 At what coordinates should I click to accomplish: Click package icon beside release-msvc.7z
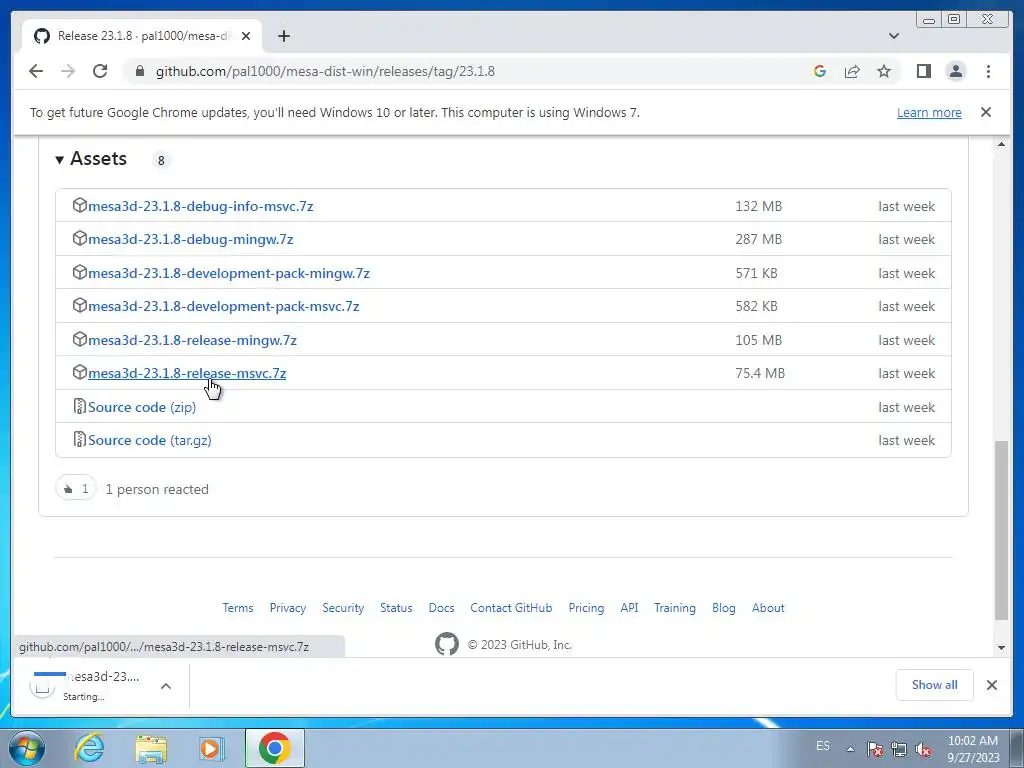[x=80, y=372]
